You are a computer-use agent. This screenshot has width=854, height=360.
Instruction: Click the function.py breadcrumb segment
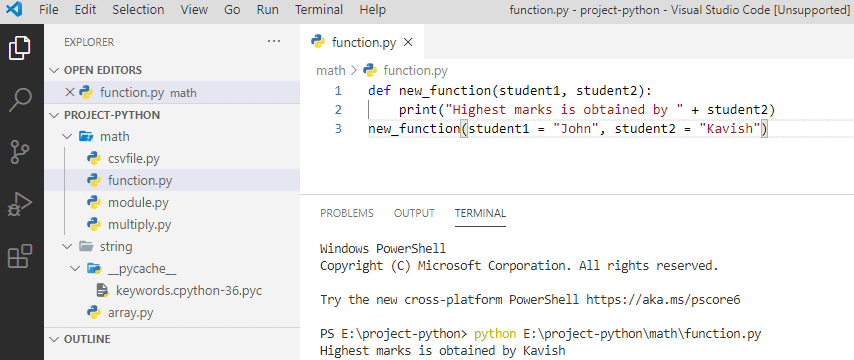[416, 70]
